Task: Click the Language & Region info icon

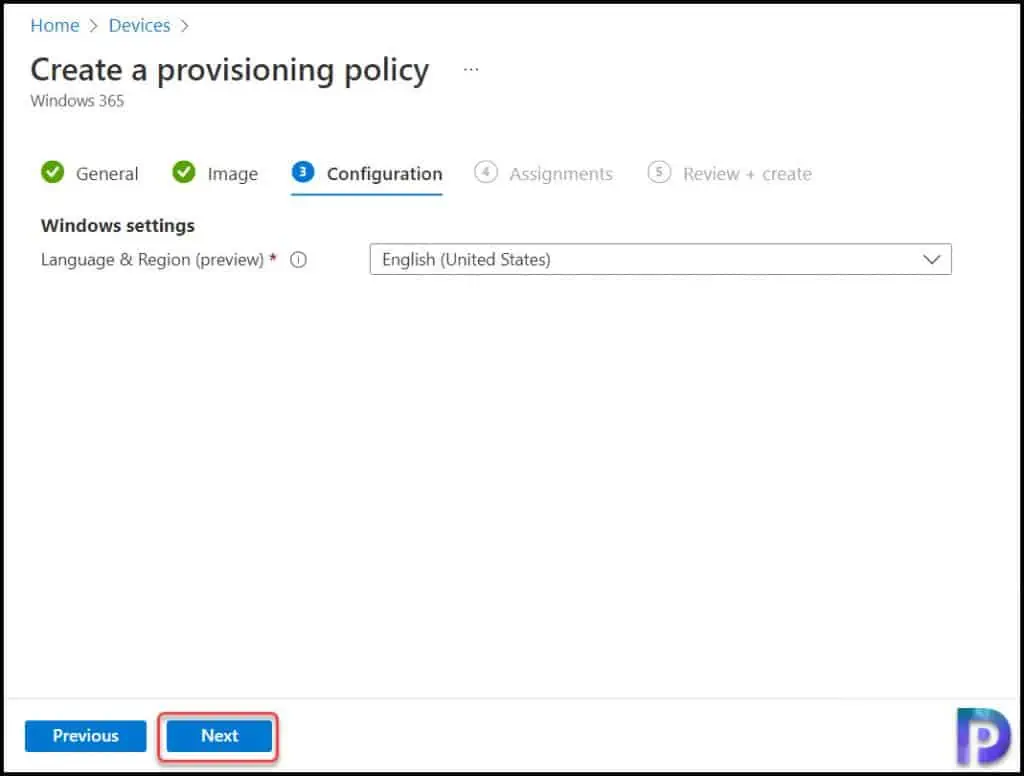Action: click(298, 260)
